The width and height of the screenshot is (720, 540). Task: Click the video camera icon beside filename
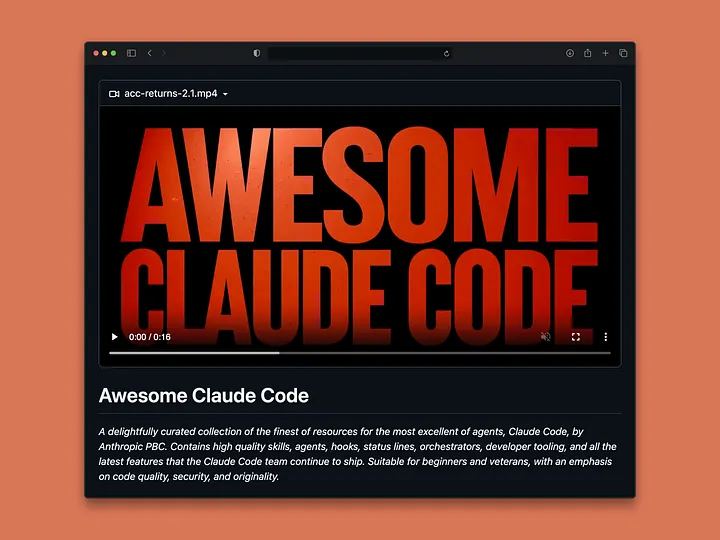click(114, 94)
